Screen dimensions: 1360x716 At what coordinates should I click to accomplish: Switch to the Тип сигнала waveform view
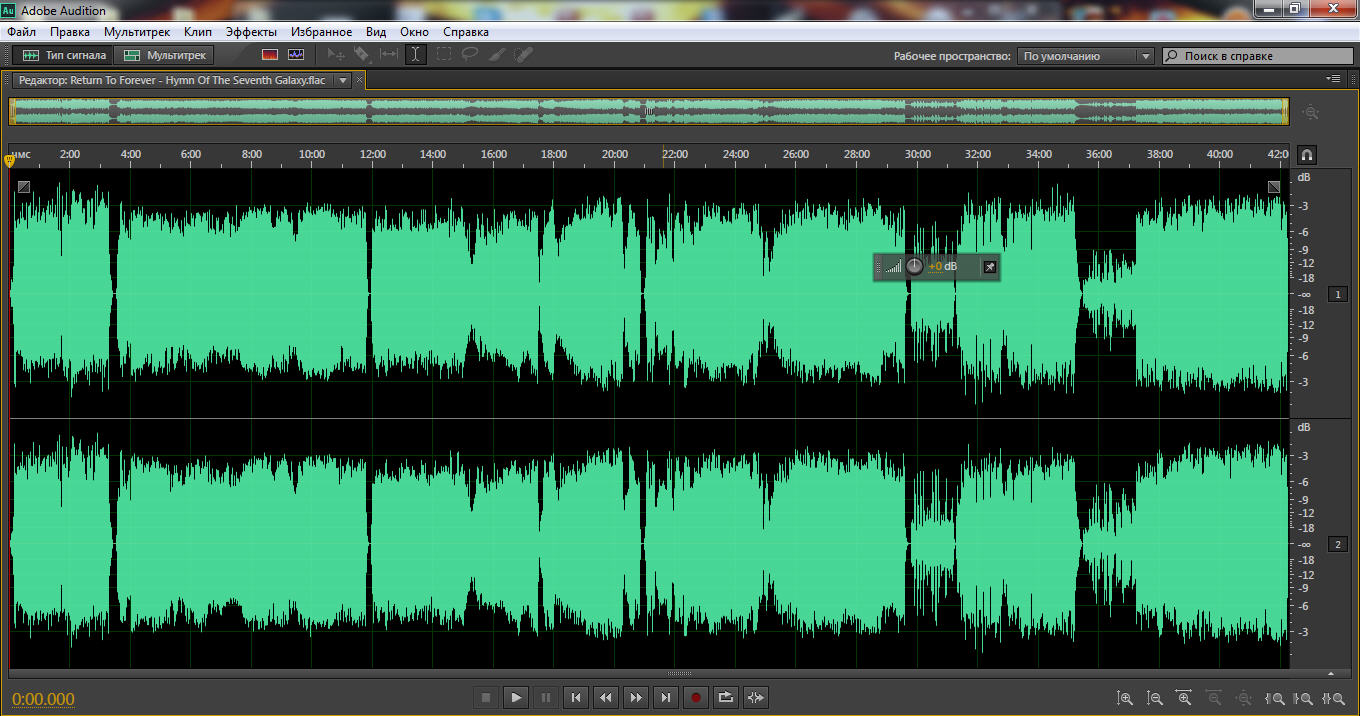coord(65,55)
